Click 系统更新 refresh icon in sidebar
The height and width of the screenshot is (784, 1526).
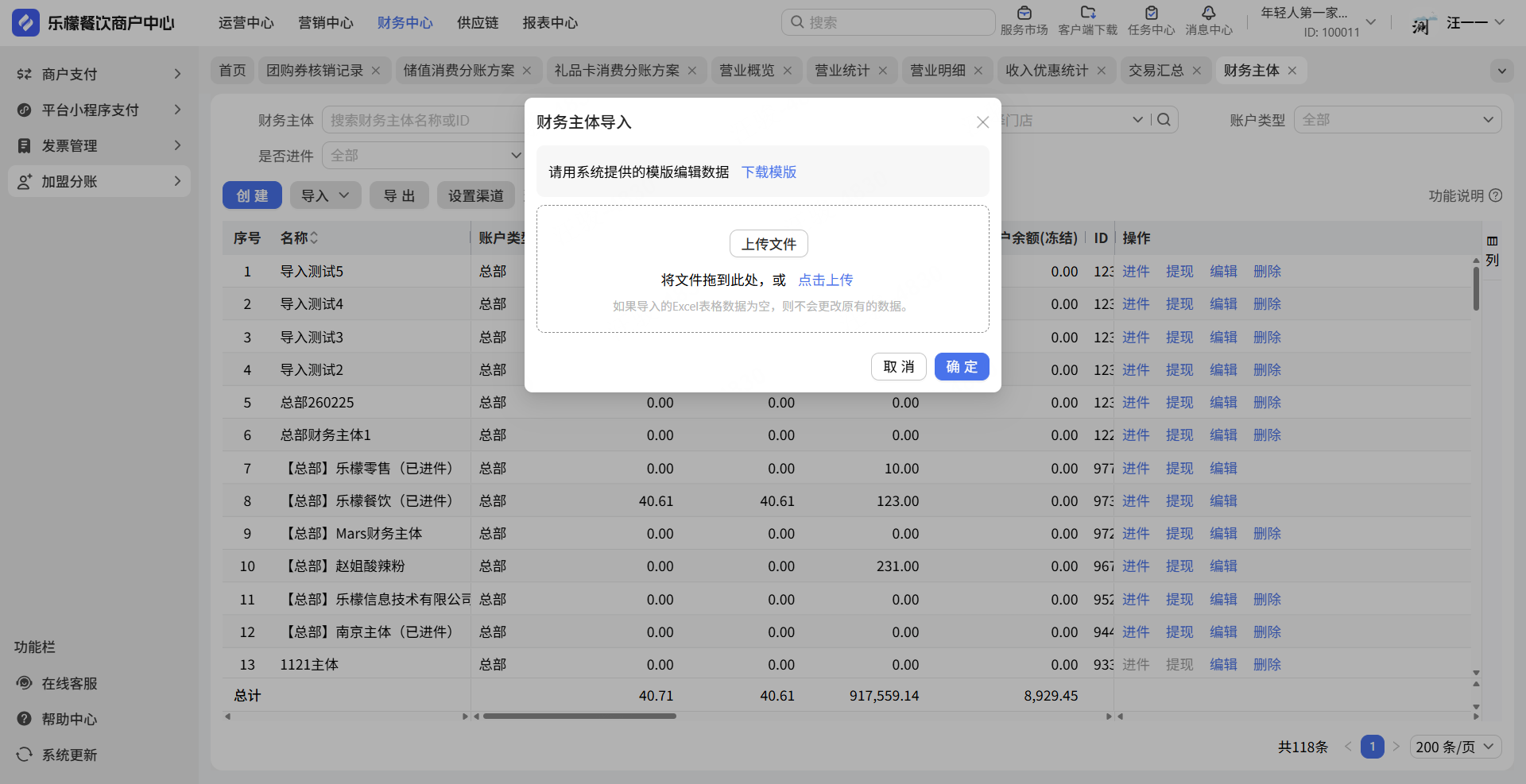[25, 755]
